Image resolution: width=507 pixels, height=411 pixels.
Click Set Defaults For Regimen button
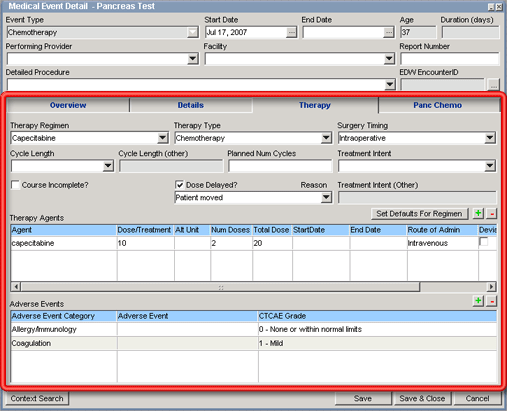[x=419, y=214]
